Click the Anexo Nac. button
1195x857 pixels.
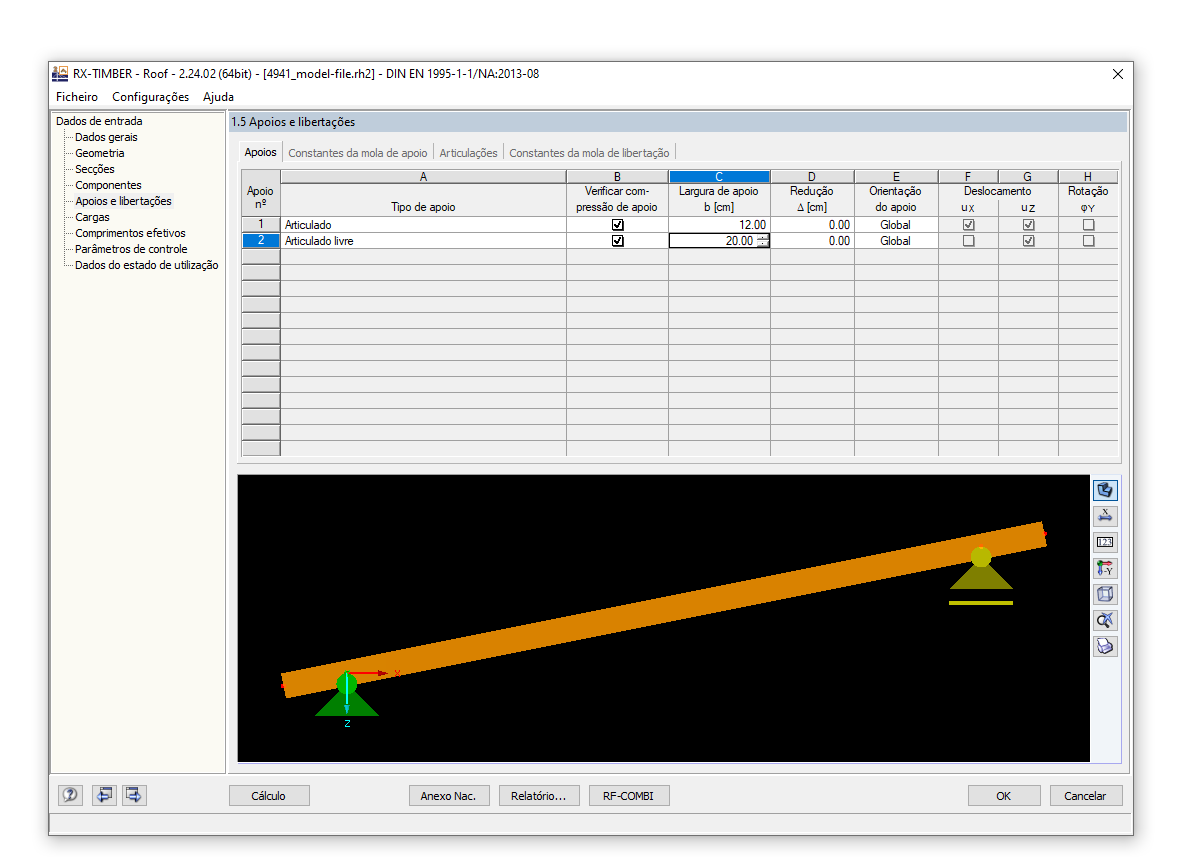coord(449,796)
